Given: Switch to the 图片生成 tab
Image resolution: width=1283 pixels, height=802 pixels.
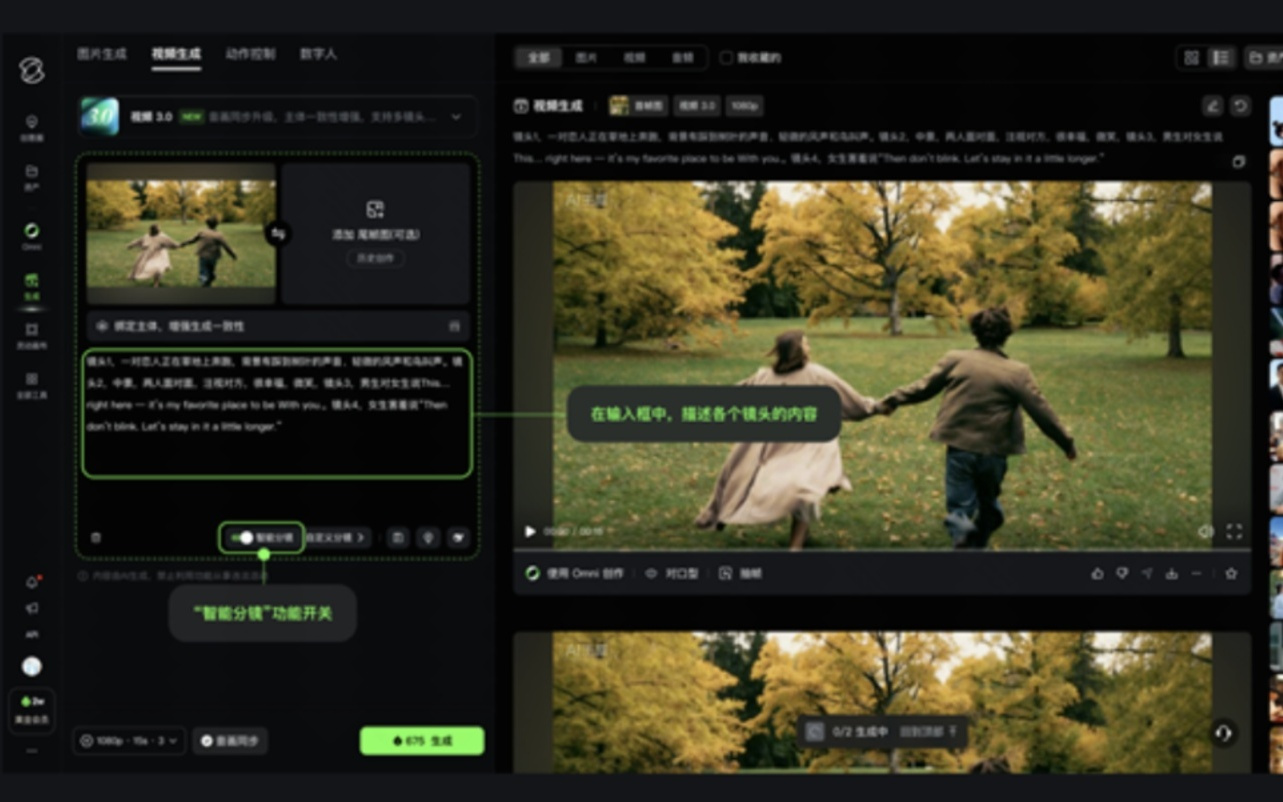Looking at the screenshot, I should (x=102, y=54).
